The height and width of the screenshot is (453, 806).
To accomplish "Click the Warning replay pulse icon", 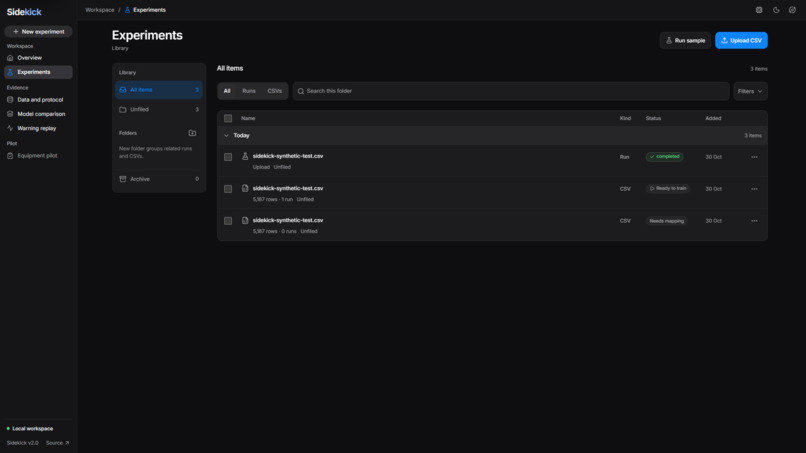I will coord(10,128).
